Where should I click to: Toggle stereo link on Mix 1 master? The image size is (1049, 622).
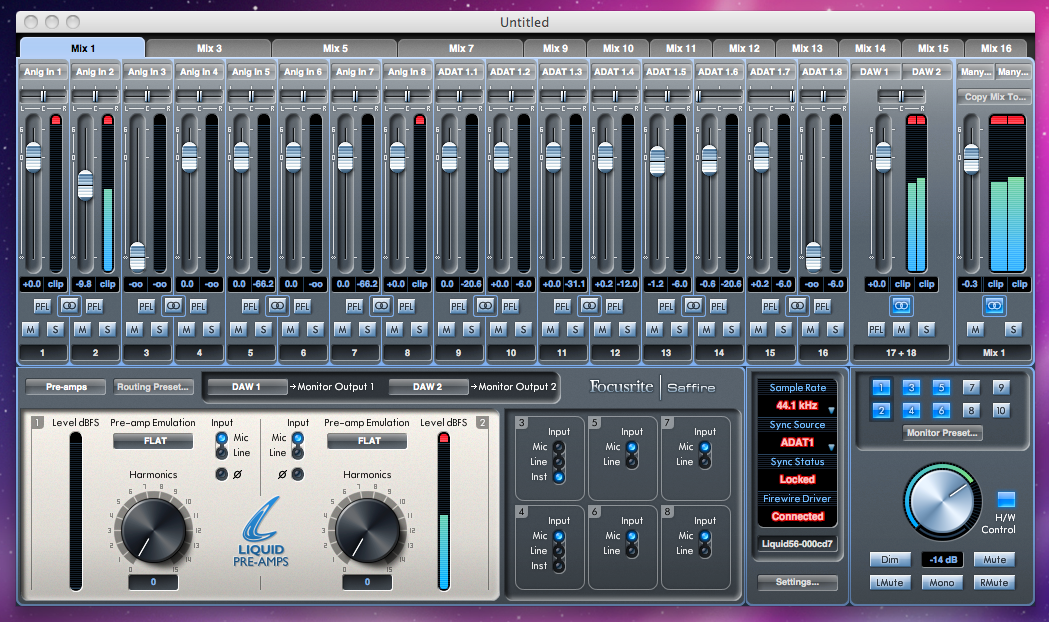click(x=994, y=306)
